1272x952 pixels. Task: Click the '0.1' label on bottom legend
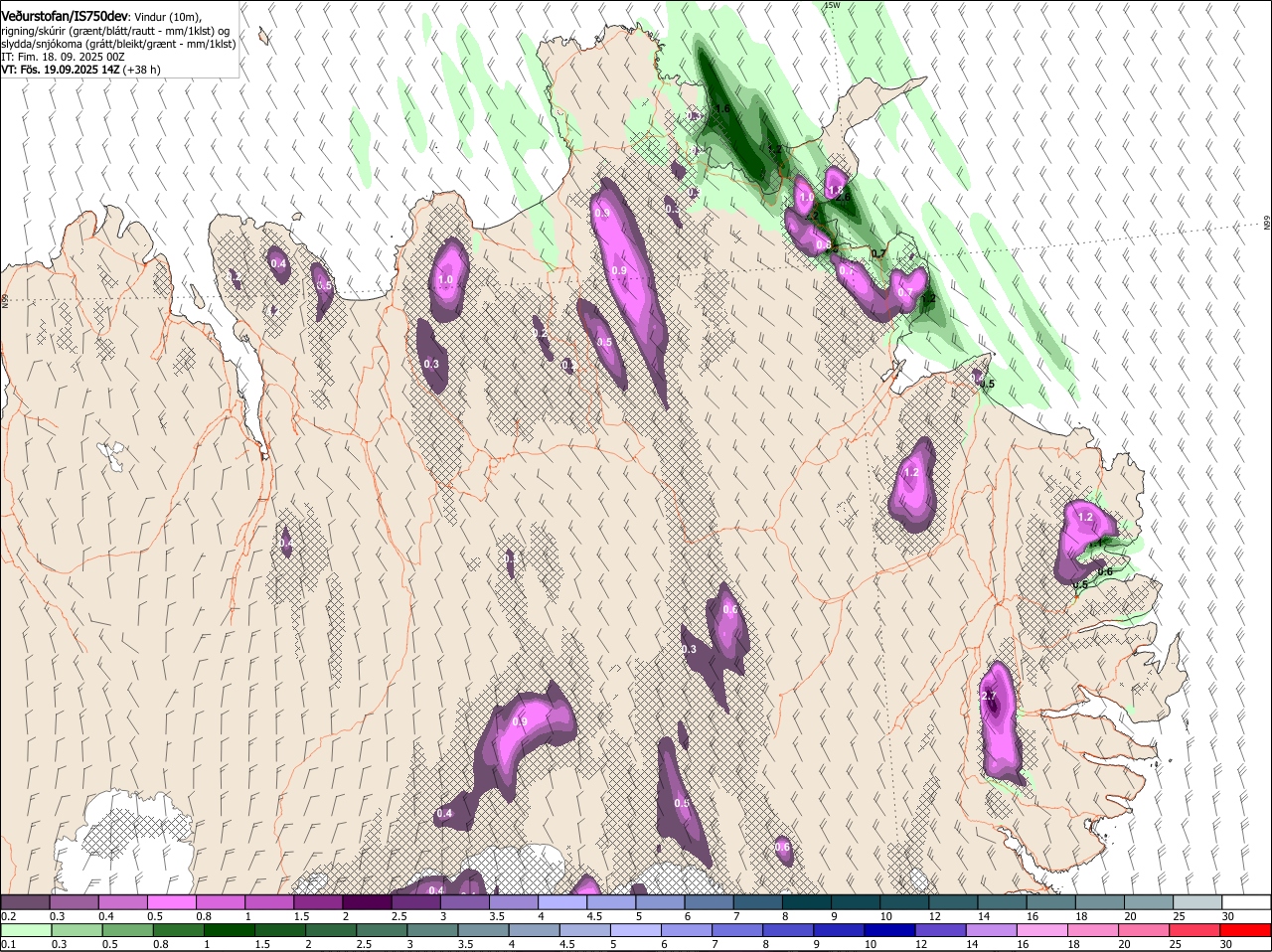(8, 944)
